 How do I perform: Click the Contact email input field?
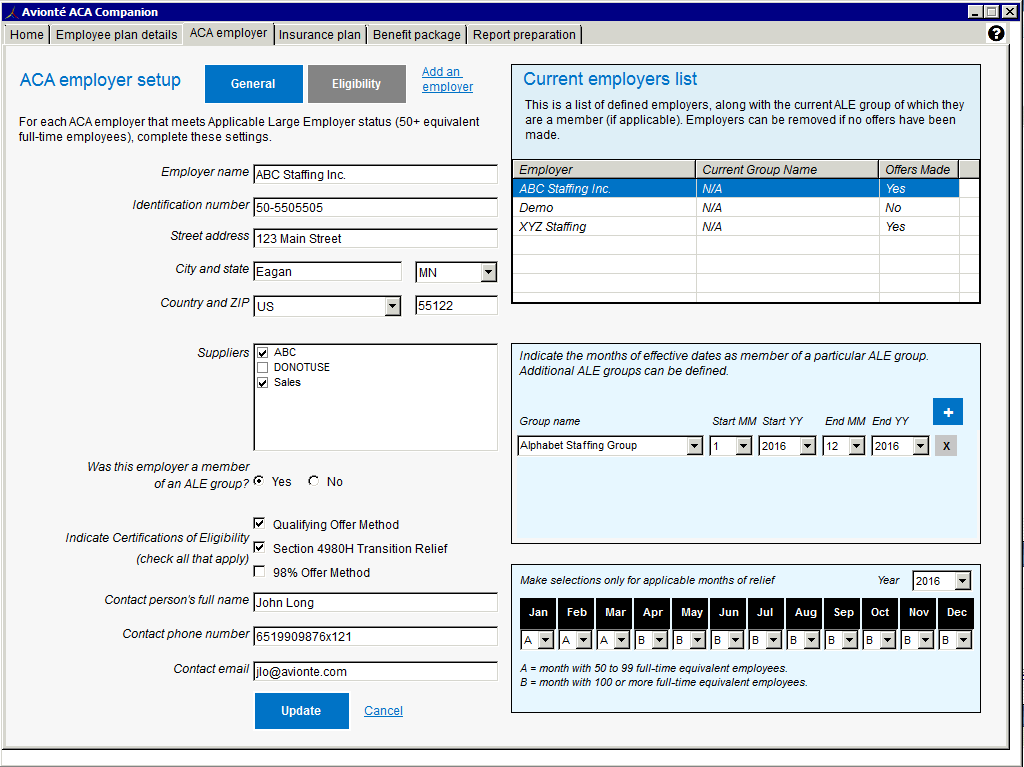[375, 671]
